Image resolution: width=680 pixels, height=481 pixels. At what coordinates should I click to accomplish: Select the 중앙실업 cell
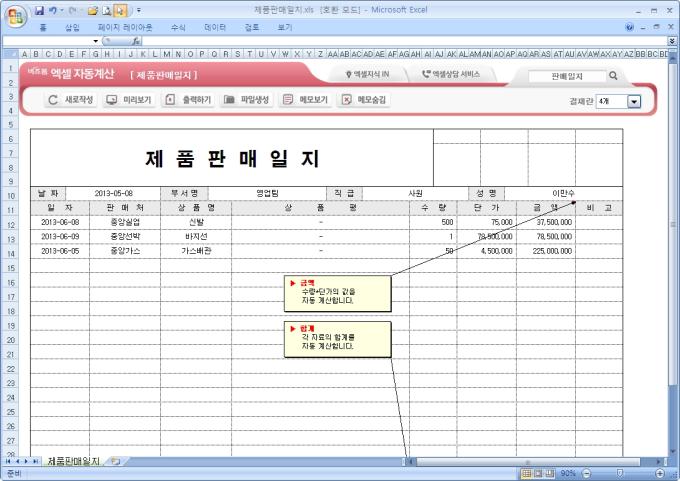click(x=125, y=222)
